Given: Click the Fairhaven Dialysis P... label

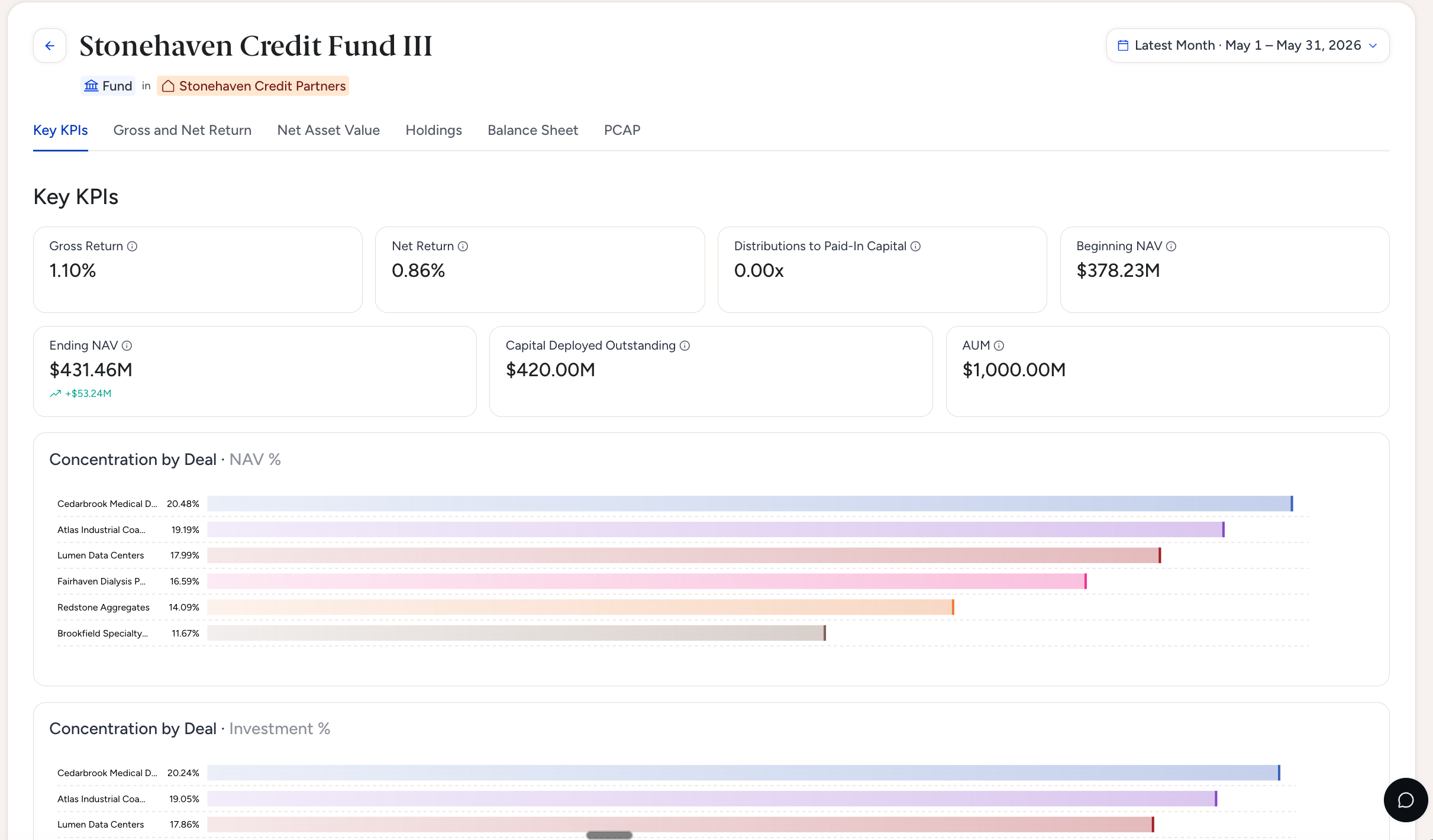Looking at the screenshot, I should click(x=101, y=581).
